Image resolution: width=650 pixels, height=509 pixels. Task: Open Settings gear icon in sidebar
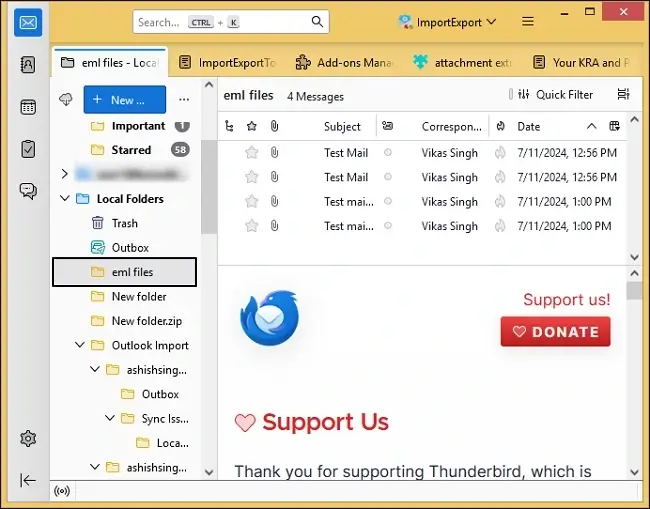point(28,439)
